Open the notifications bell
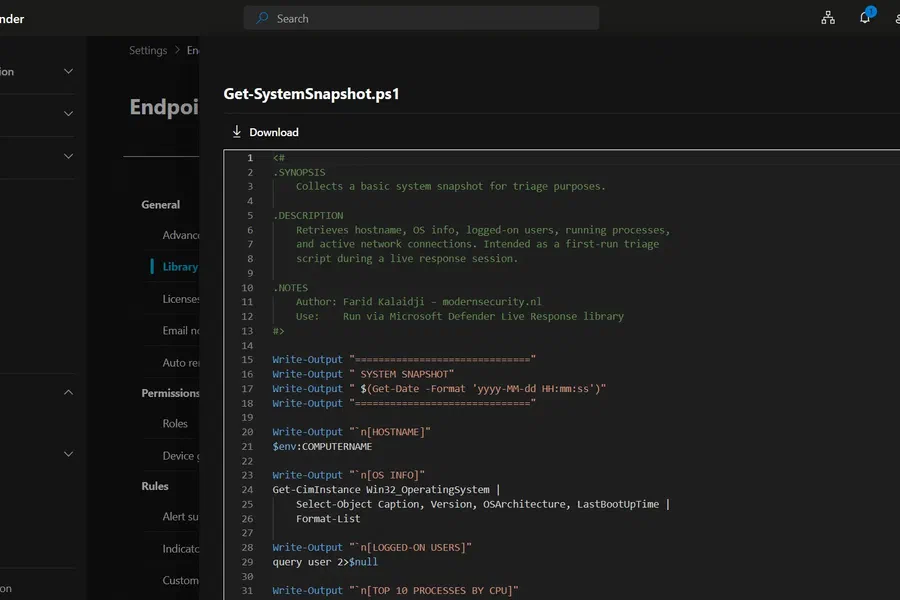The image size is (900, 600). click(x=865, y=17)
